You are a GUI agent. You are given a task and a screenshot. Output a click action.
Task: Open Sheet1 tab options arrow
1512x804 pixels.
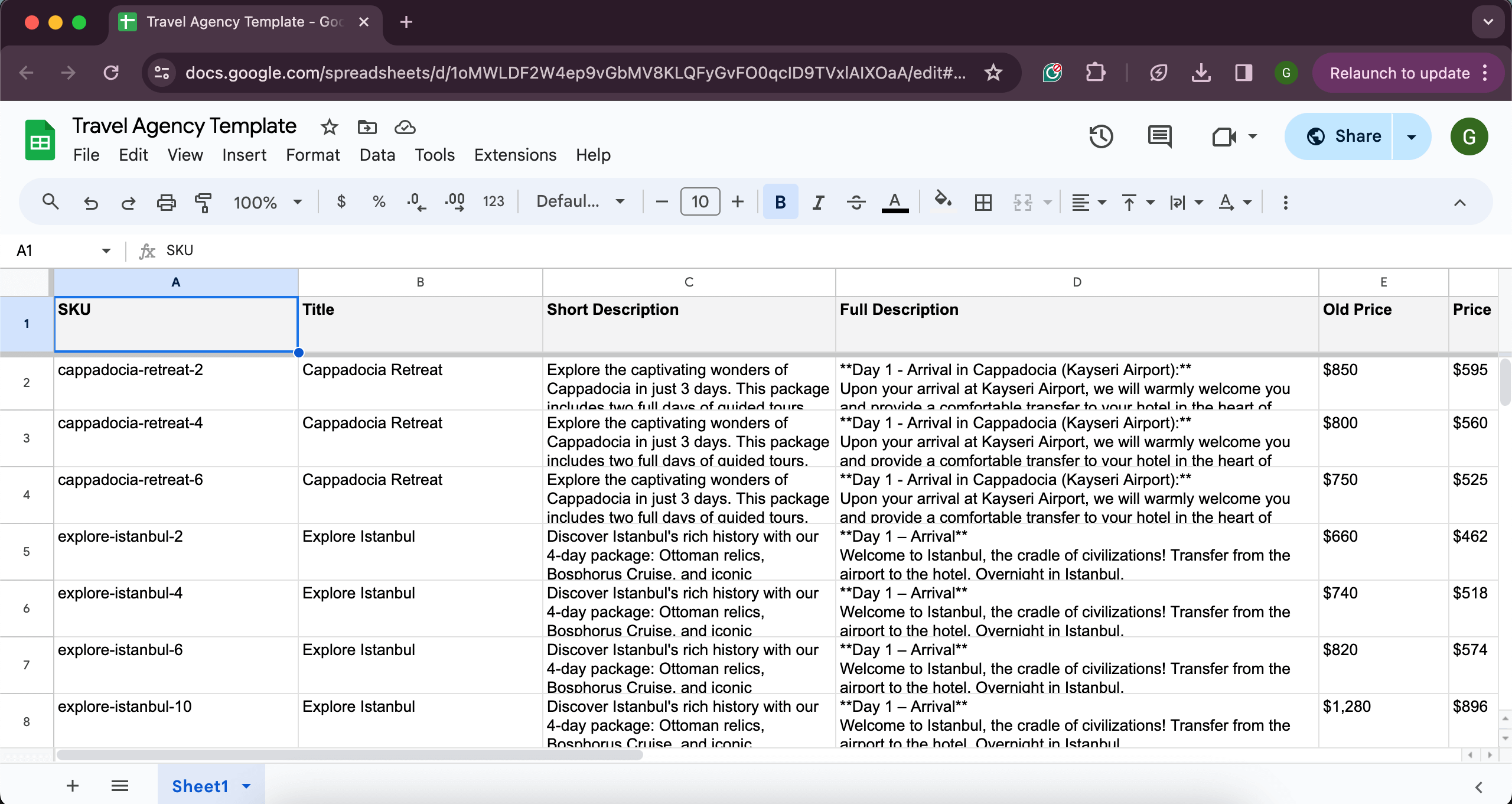(246, 786)
